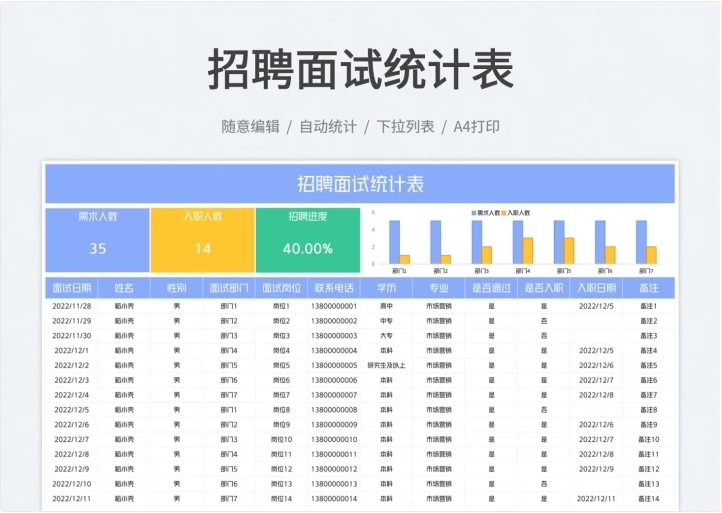Select the 大专 education cell
The image size is (722, 513).
pyautogui.click(x=386, y=335)
